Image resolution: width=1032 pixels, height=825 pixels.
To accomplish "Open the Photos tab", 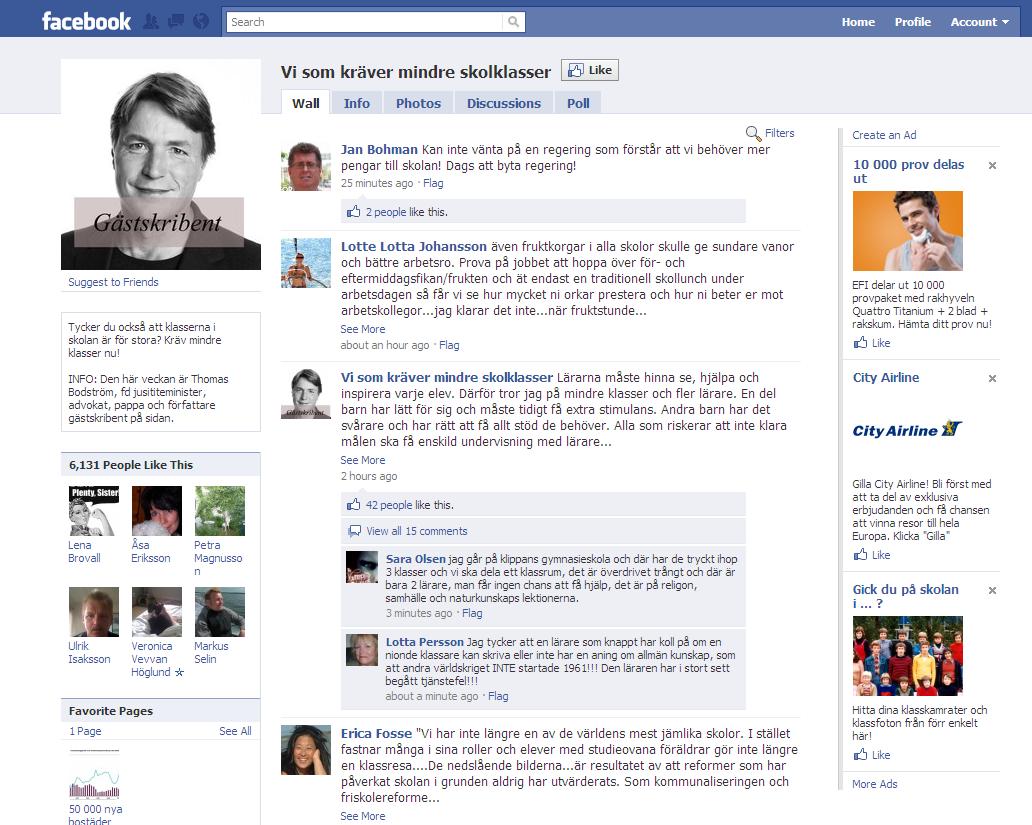I will pos(418,103).
